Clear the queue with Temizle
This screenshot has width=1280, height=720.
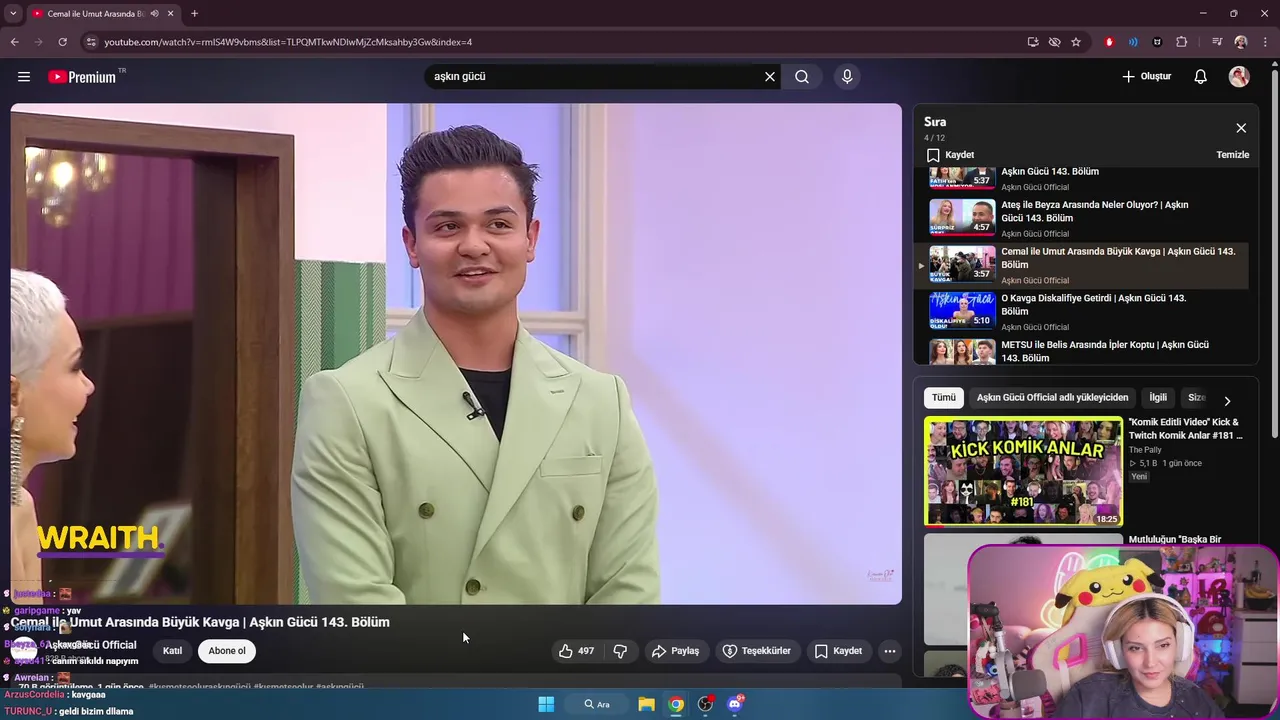(1232, 155)
